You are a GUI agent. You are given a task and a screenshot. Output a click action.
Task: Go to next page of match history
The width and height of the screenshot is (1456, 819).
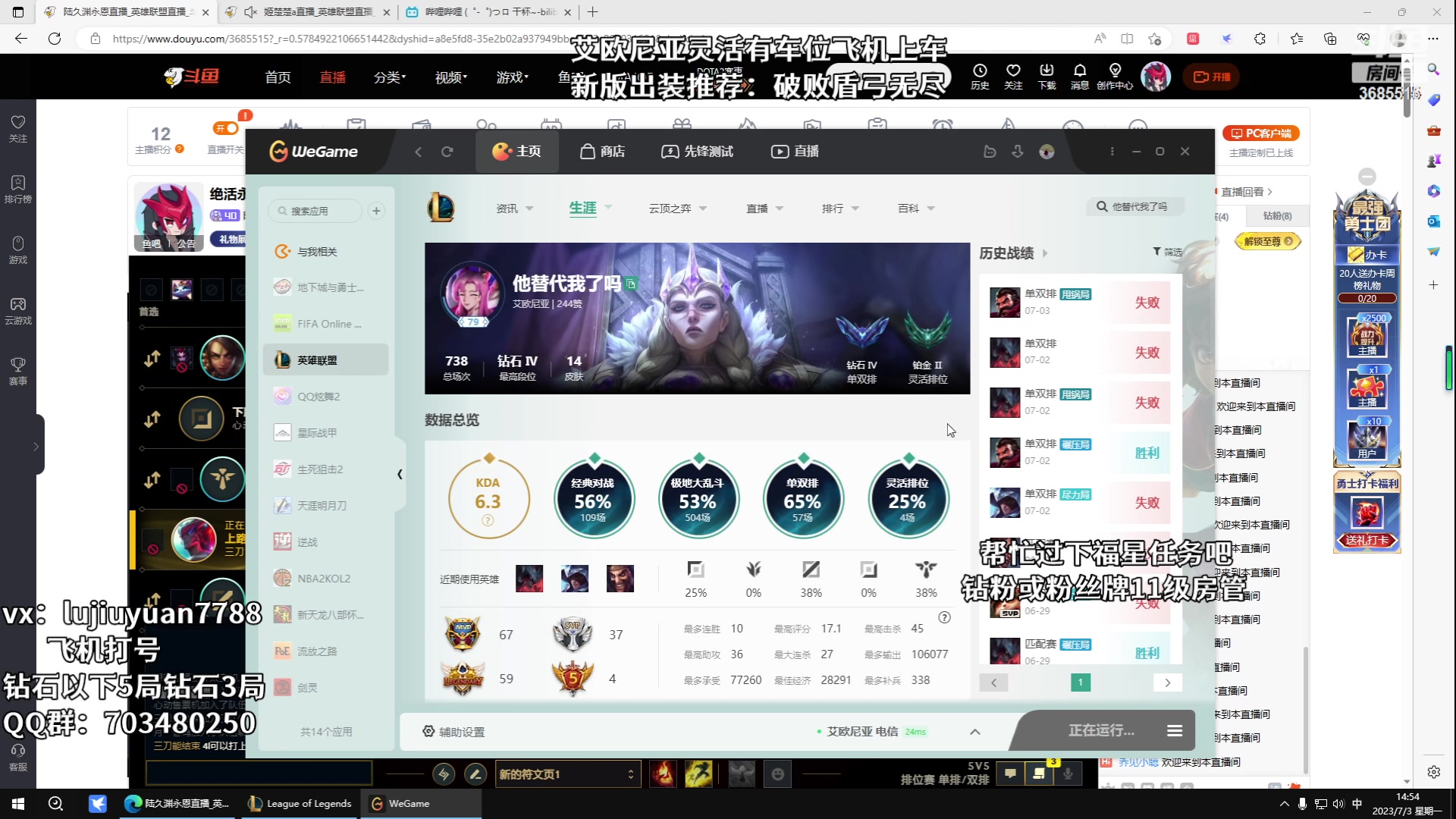pyautogui.click(x=1168, y=682)
